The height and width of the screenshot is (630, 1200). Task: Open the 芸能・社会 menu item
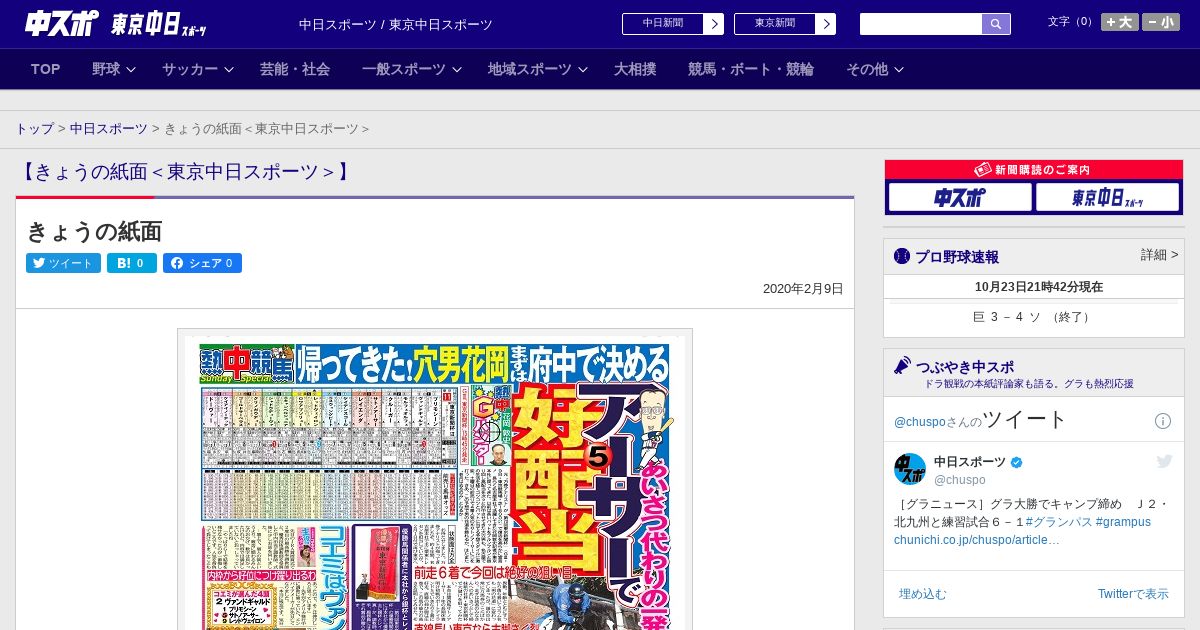pyautogui.click(x=295, y=69)
